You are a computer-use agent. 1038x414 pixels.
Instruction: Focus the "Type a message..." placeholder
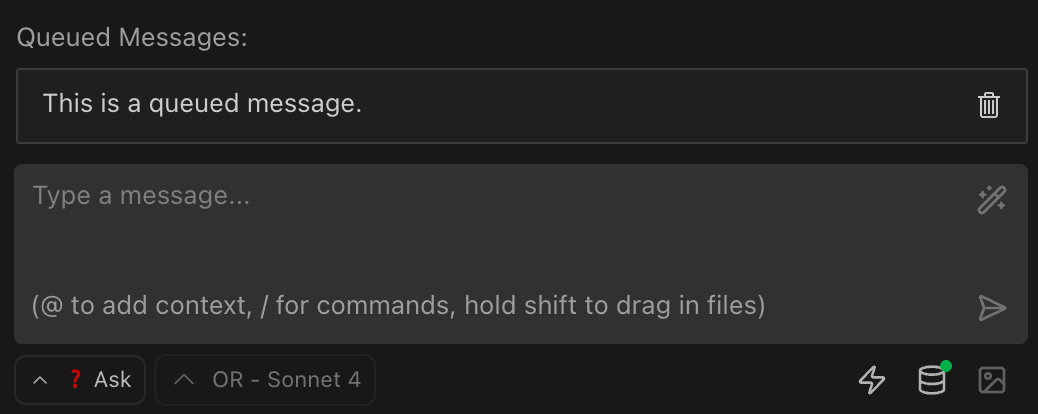pyautogui.click(x=141, y=196)
